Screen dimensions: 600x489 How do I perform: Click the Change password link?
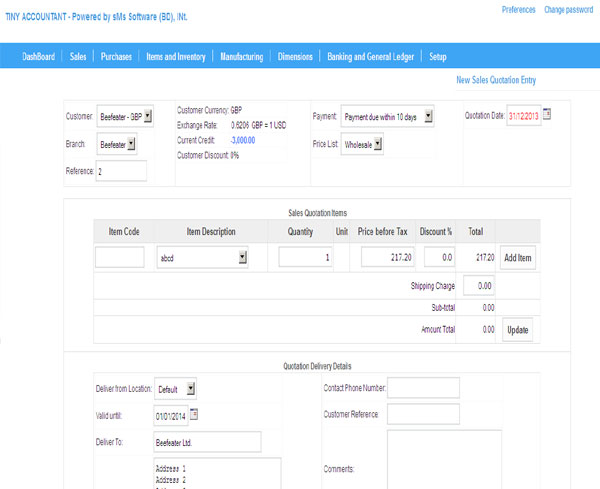coord(568,9)
